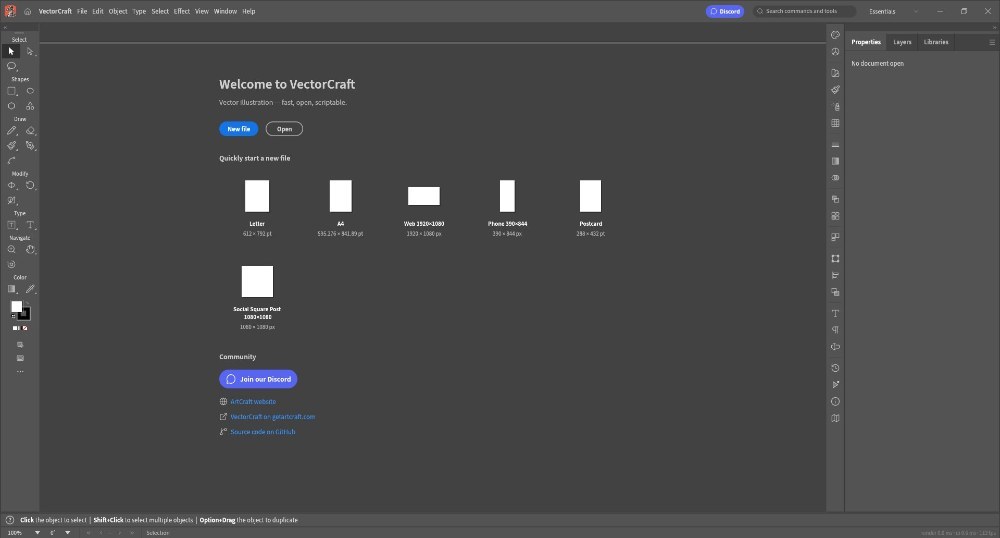Open the zoom level 100% dropdown arrow
The height and width of the screenshot is (538, 1000).
37,533
